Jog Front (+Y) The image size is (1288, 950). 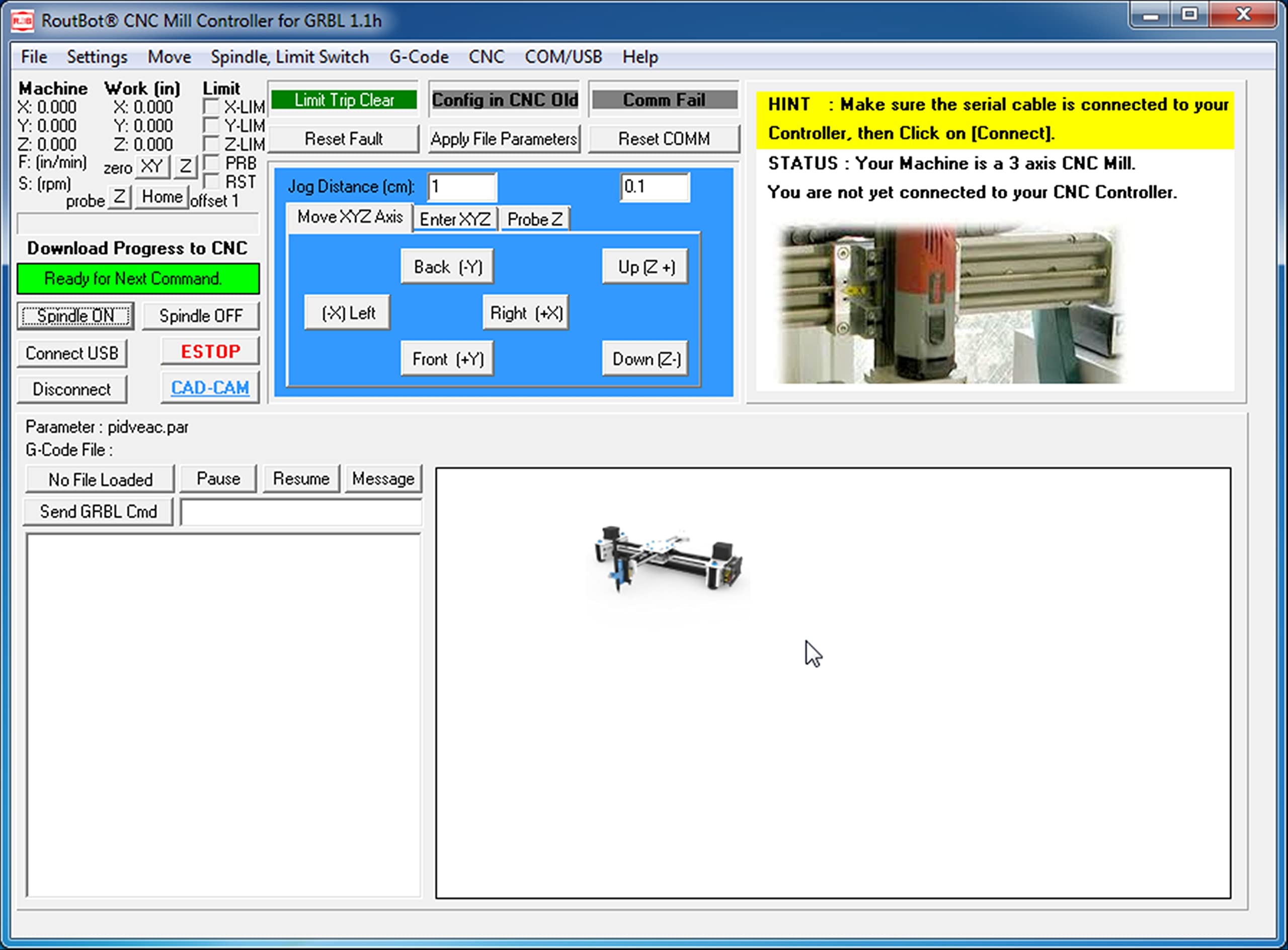447,359
